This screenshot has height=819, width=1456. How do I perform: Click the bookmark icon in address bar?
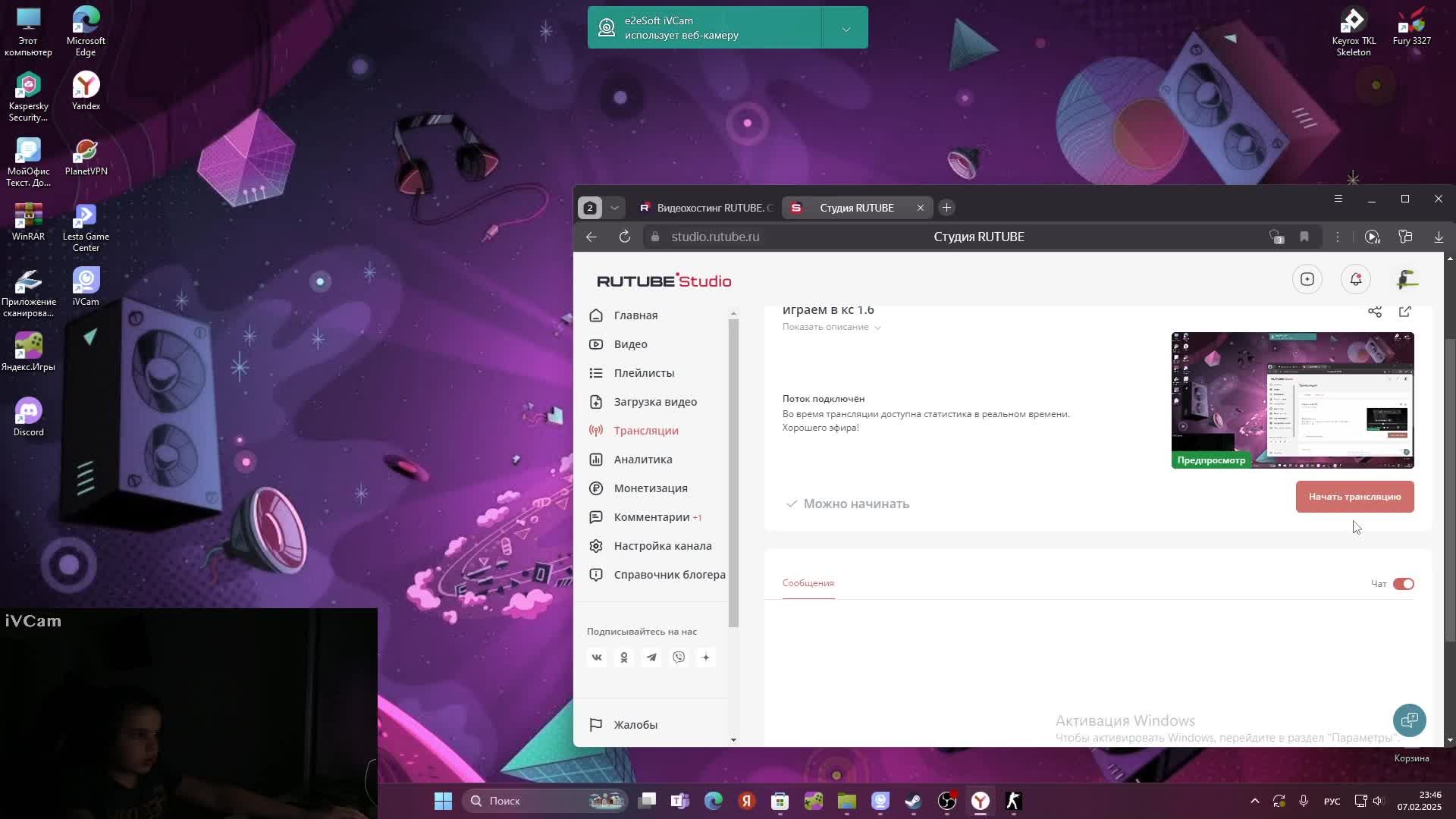[1304, 237]
